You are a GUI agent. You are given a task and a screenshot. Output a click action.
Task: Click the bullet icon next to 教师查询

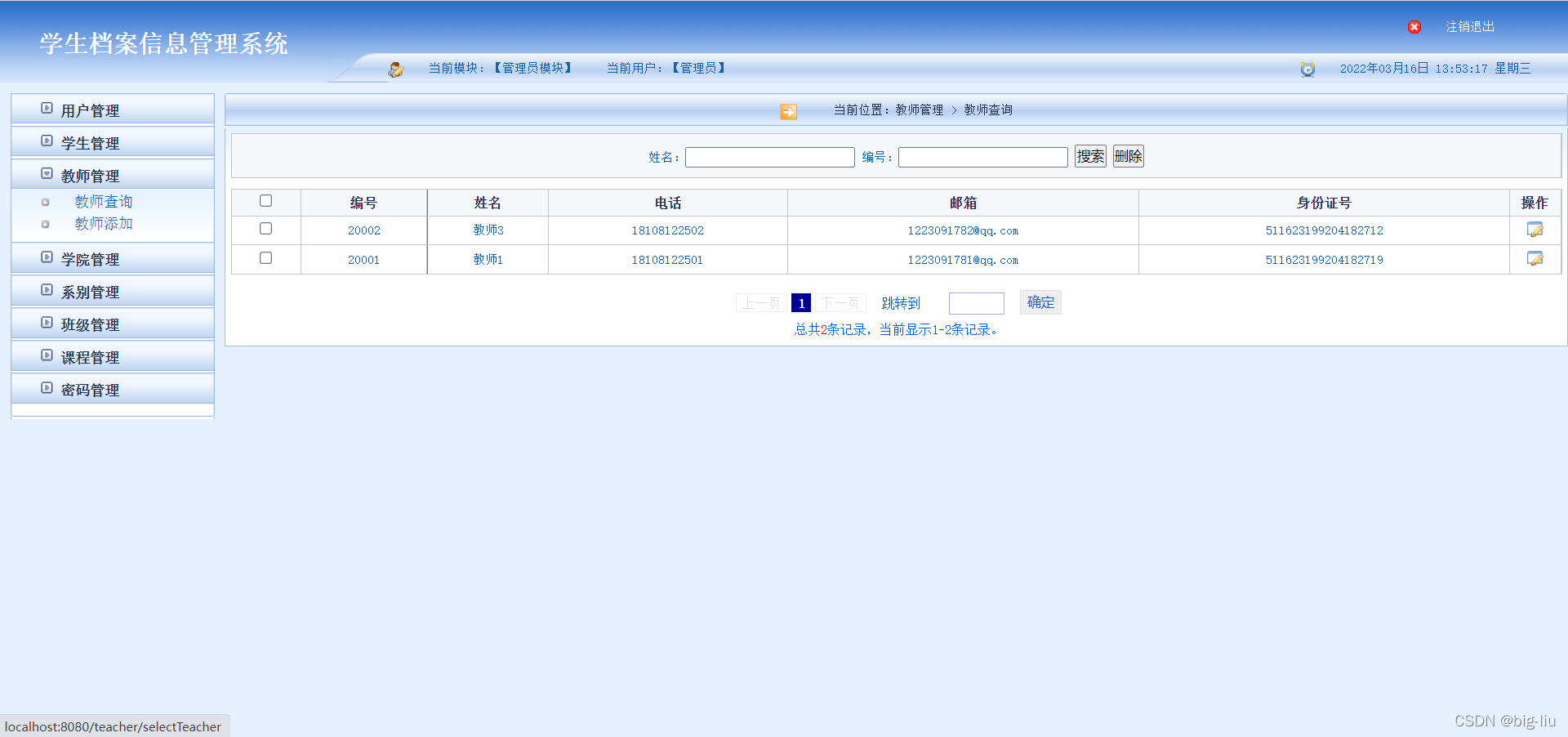coord(45,203)
